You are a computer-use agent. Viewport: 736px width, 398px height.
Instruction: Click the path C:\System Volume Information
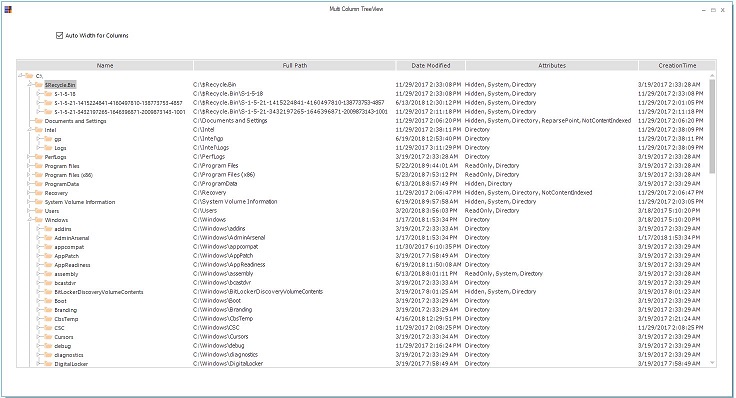[x=235, y=201]
